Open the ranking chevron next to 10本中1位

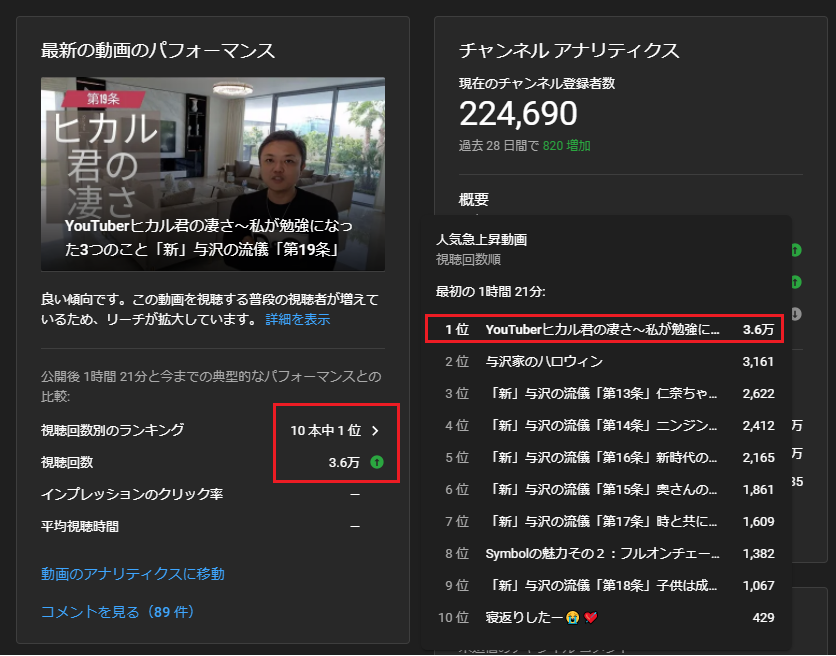tap(375, 430)
